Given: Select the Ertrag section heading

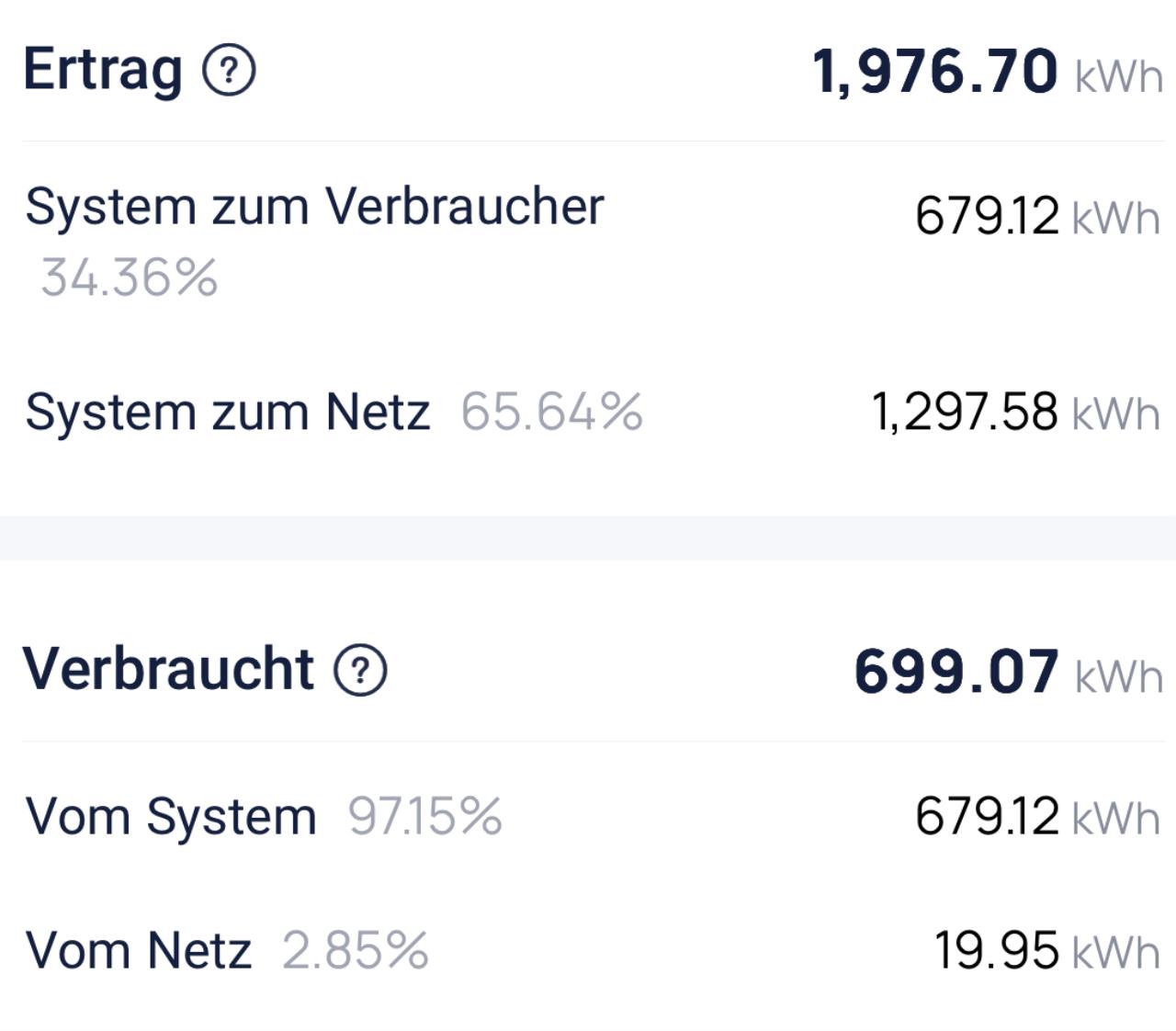Looking at the screenshot, I should (102, 70).
